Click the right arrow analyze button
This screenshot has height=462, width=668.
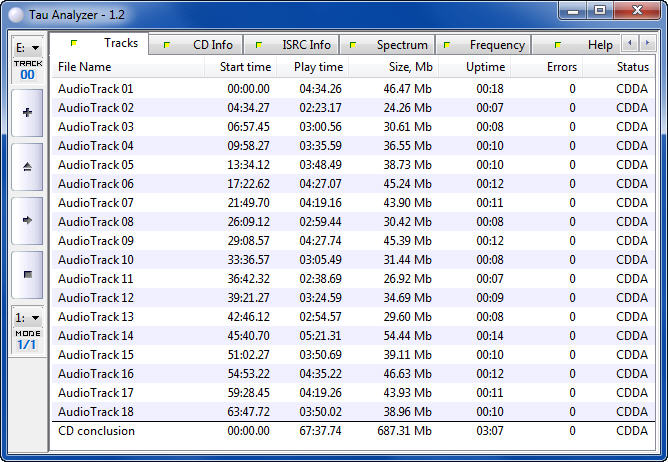27,220
